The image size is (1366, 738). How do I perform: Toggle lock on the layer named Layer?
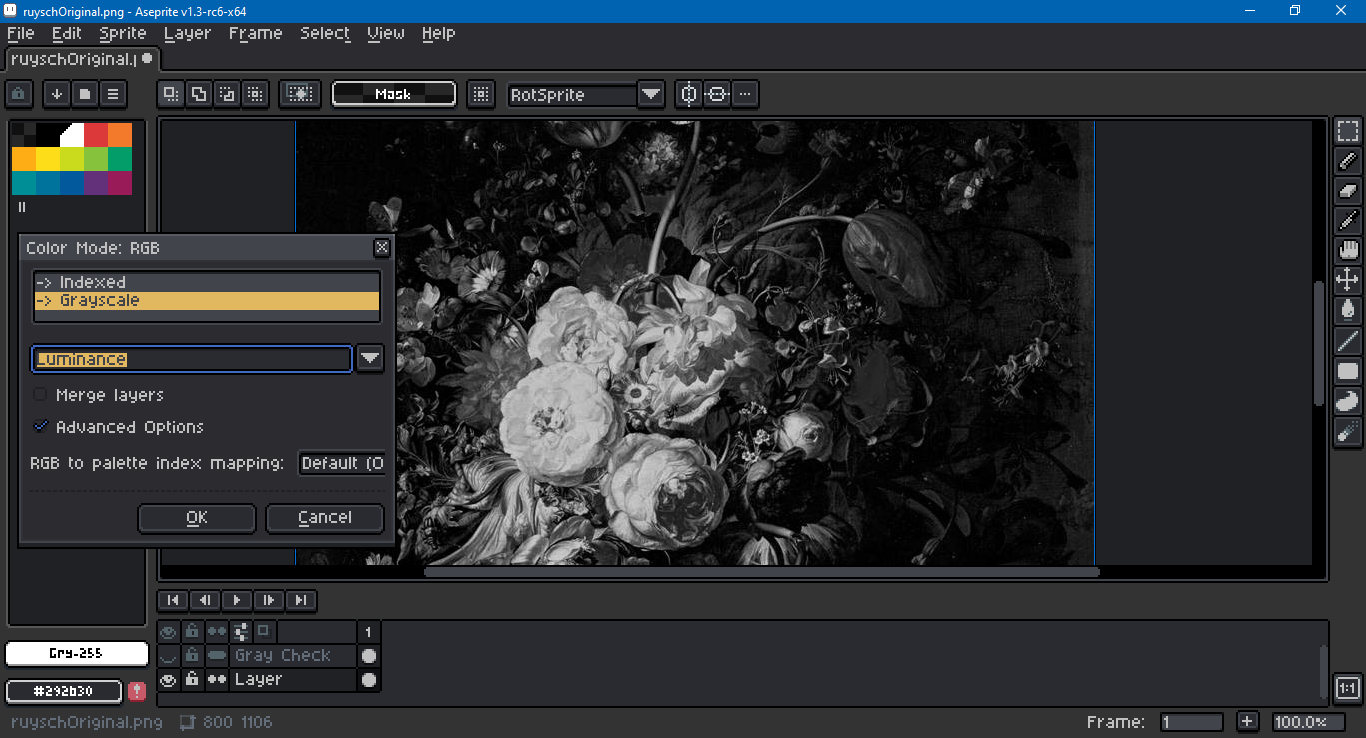[192, 680]
